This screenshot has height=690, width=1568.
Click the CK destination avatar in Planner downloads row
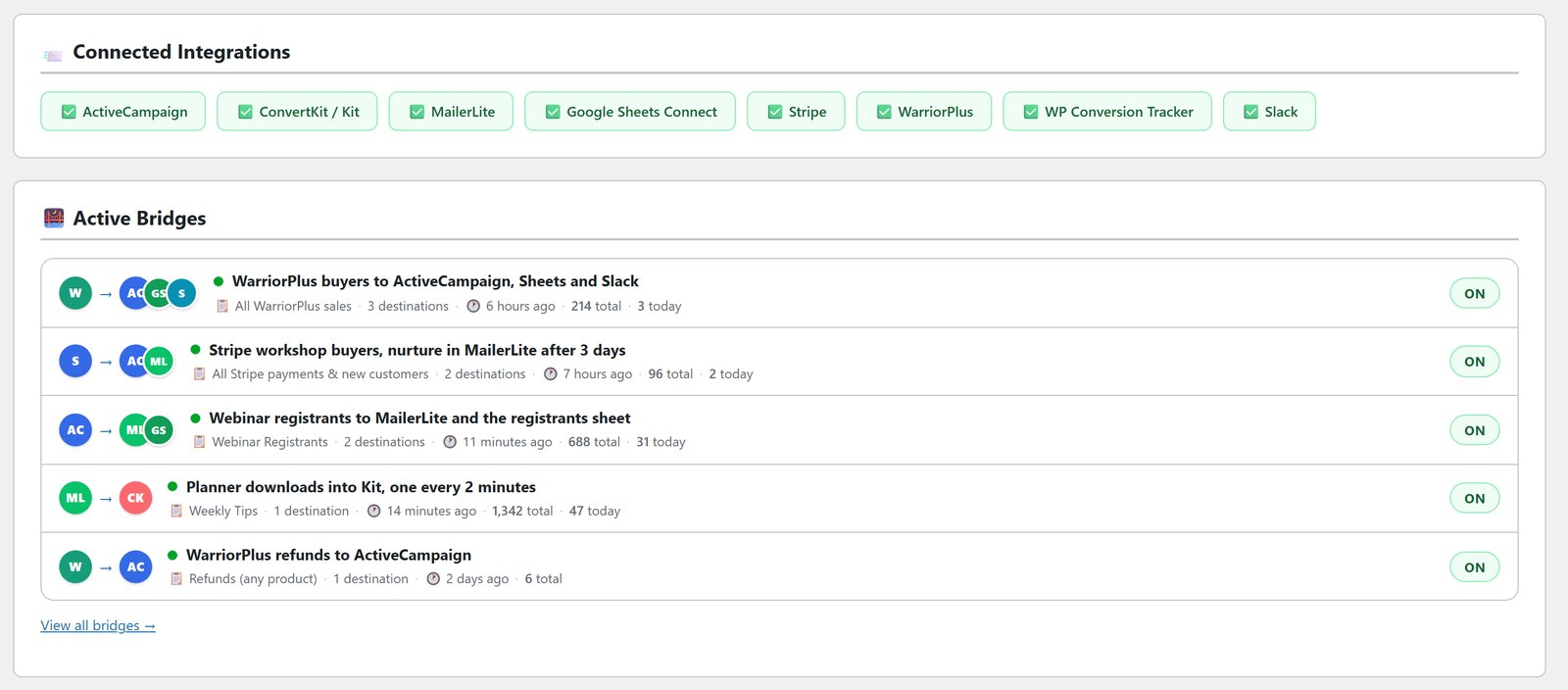[135, 498]
